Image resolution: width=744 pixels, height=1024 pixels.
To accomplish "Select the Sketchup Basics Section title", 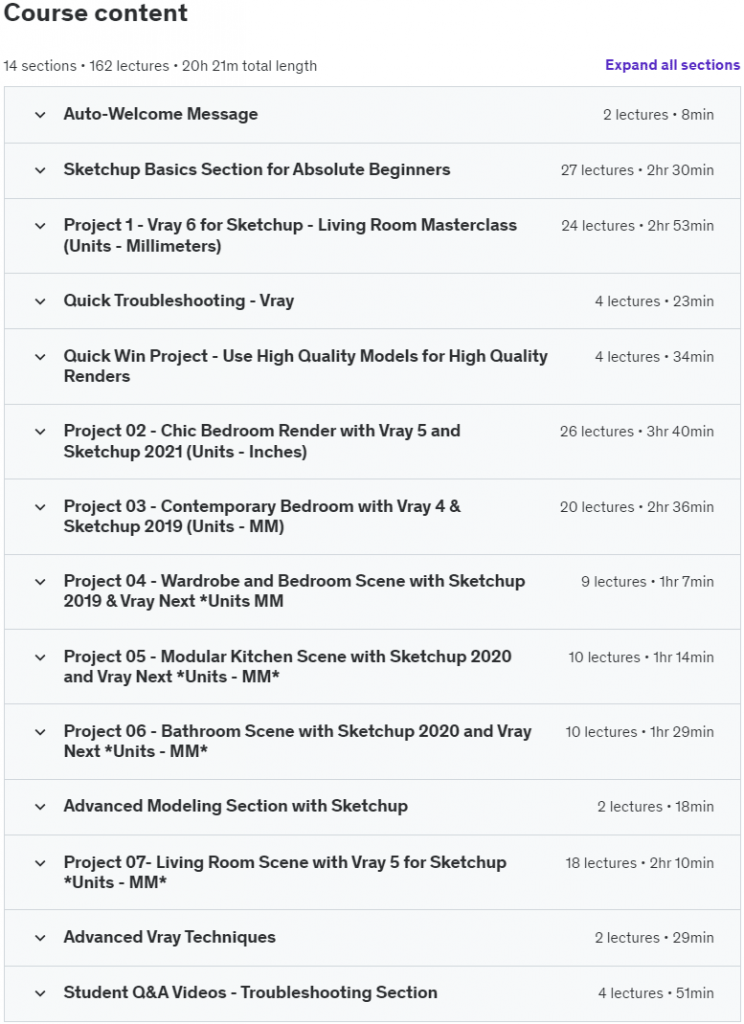I will pyautogui.click(x=257, y=170).
